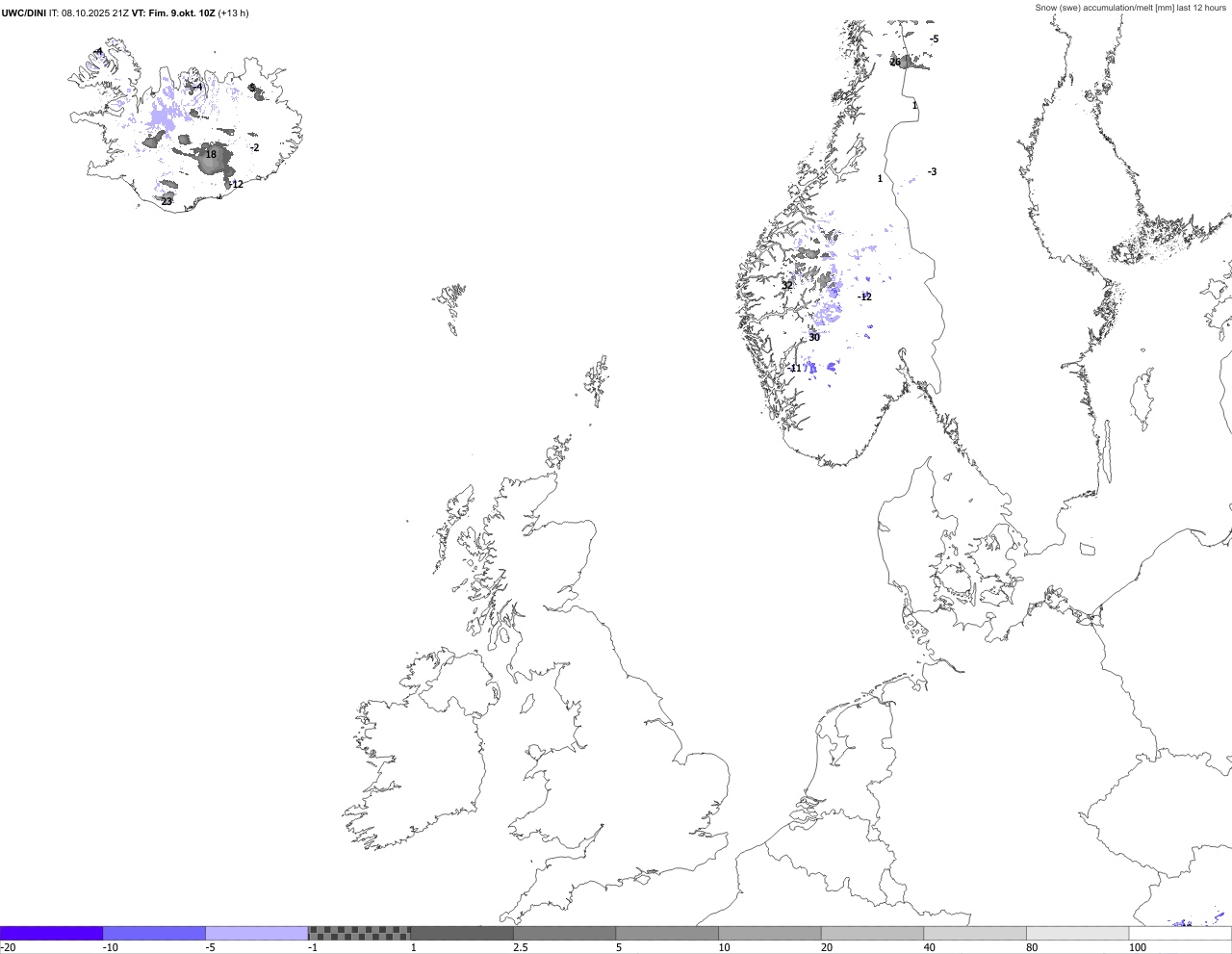Click the VT: Fim. 9.okt. 10Z valid time

pos(174,13)
